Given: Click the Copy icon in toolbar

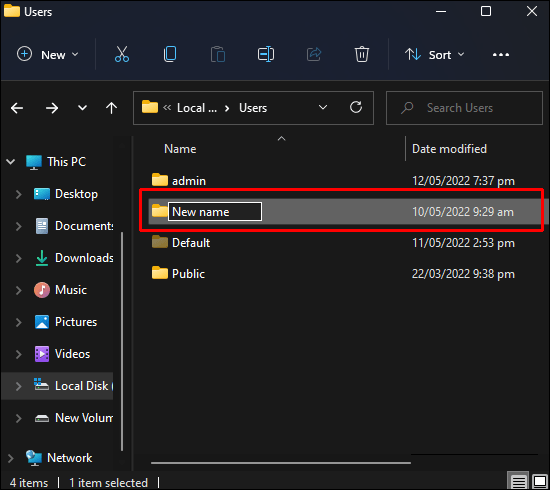Looking at the screenshot, I should (x=170, y=54).
